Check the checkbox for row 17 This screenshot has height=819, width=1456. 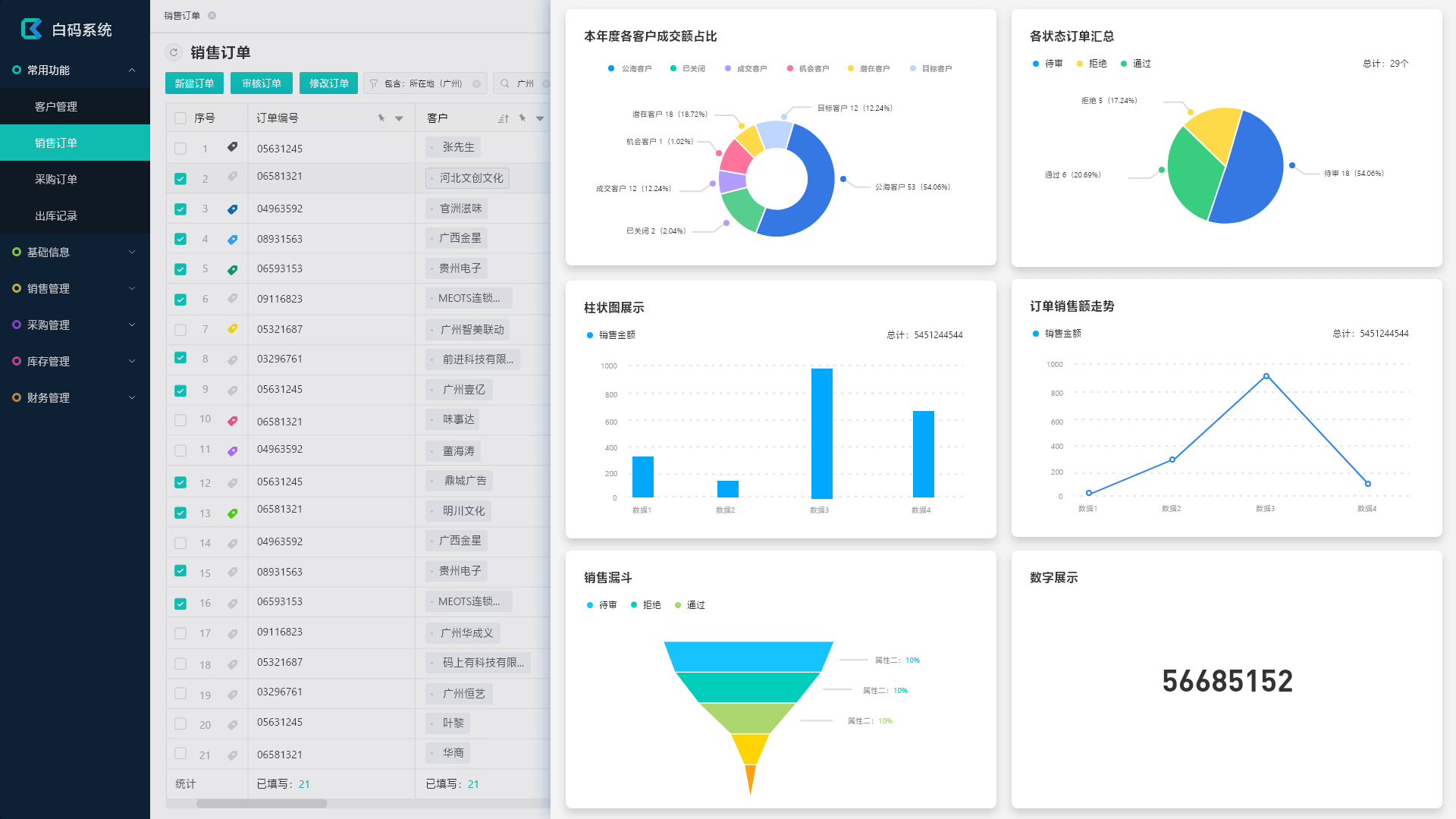tap(180, 633)
